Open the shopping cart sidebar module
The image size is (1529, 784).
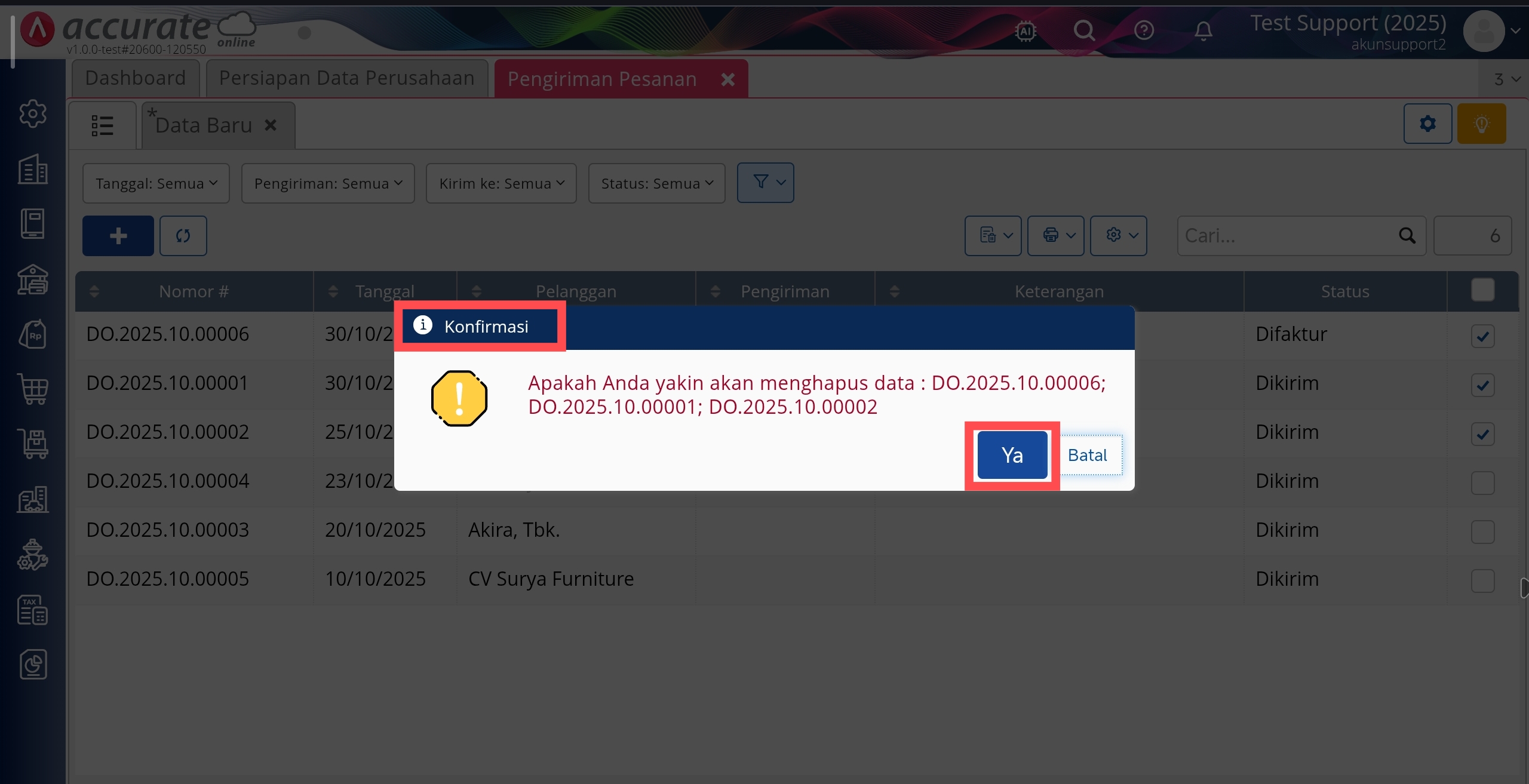tap(33, 389)
